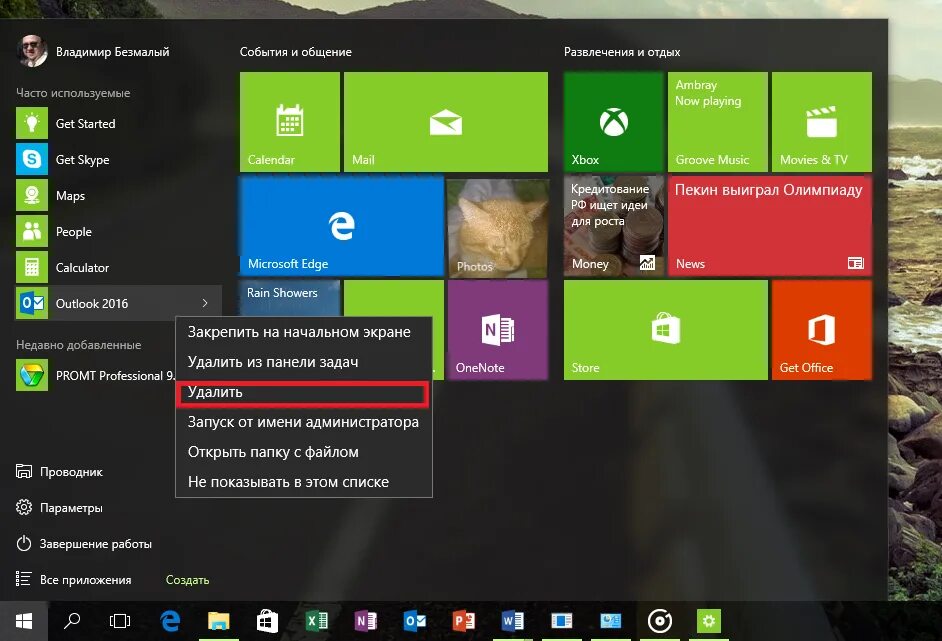Click the Windows Start button

coord(23,621)
